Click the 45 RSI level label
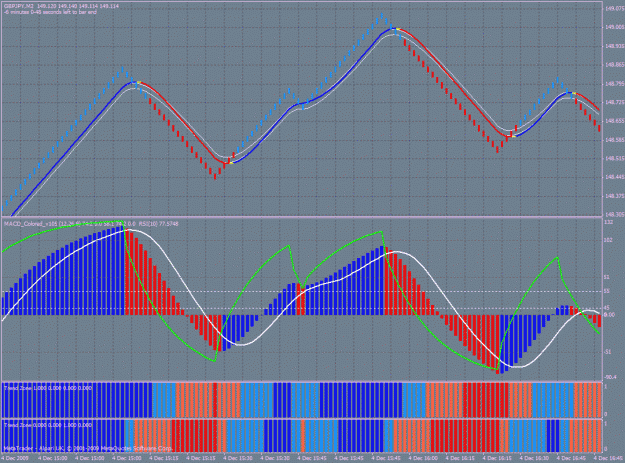Image resolution: width=625 pixels, height=463 pixels. [x=607, y=308]
